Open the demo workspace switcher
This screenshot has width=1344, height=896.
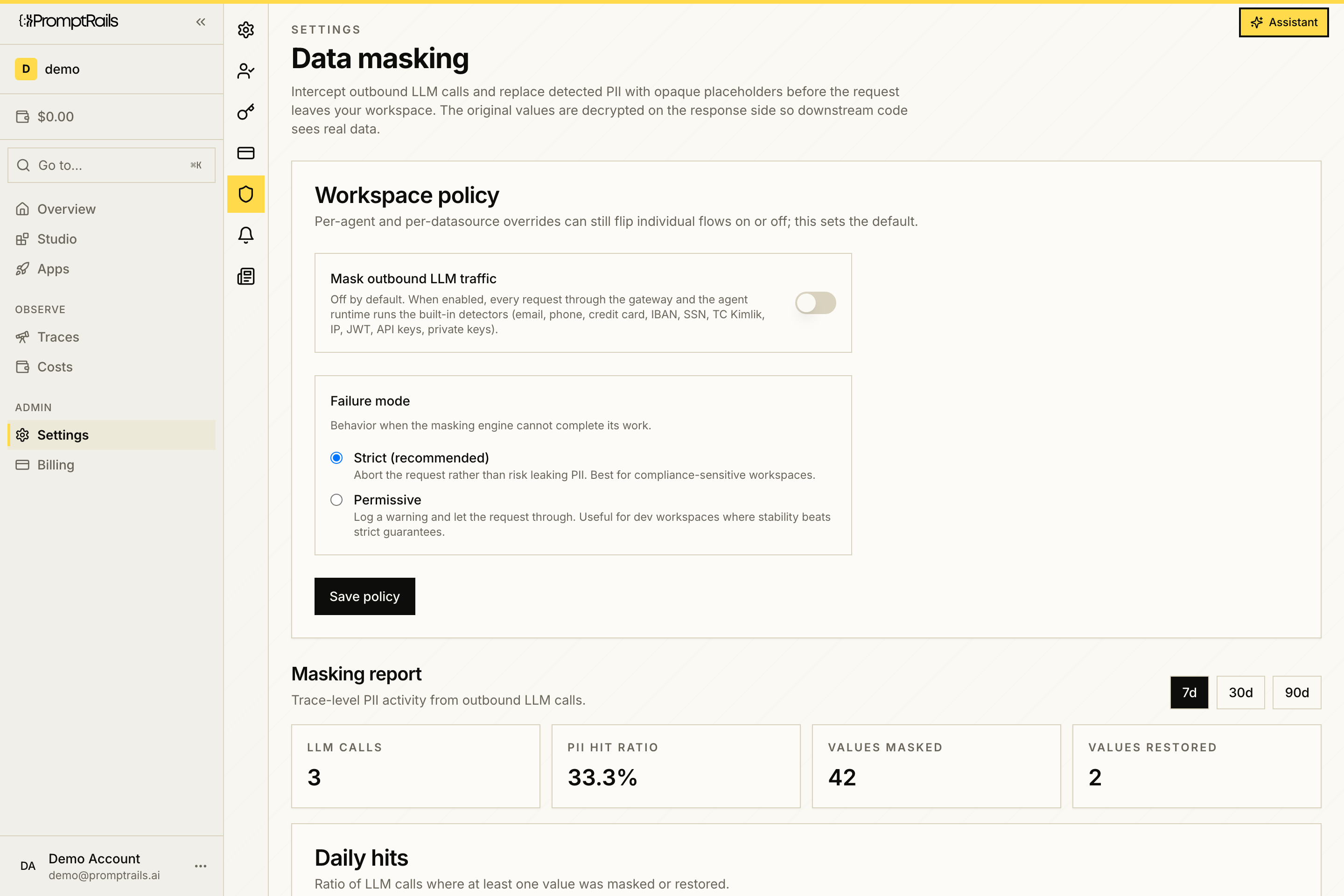(x=112, y=69)
